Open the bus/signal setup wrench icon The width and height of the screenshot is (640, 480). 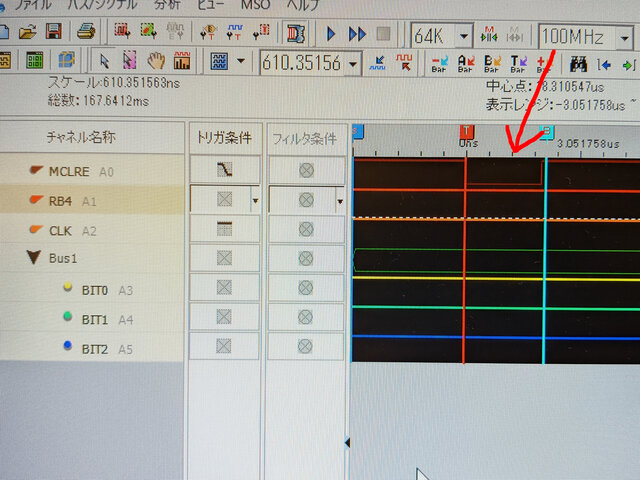point(122,31)
